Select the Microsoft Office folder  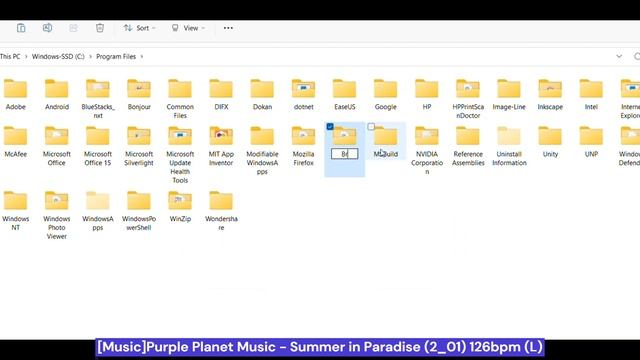click(x=57, y=146)
